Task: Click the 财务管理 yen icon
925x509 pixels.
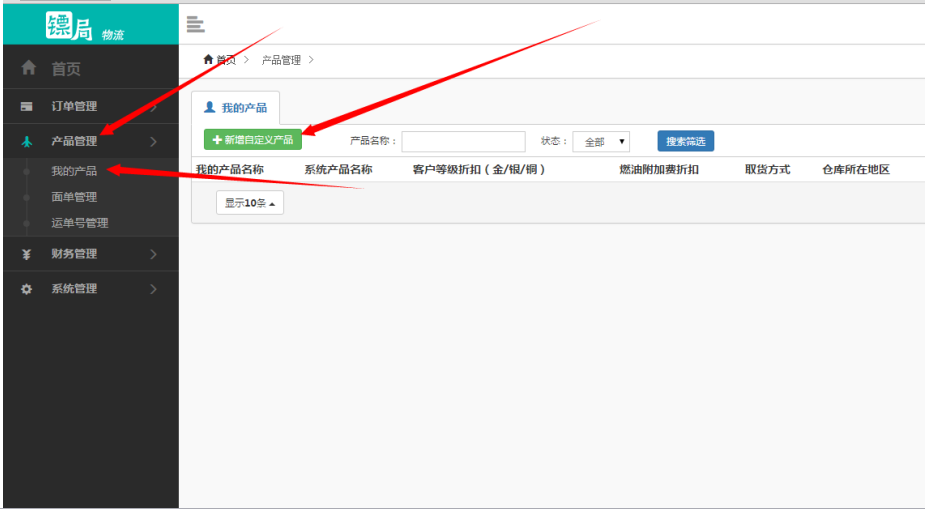Action: [x=27, y=254]
